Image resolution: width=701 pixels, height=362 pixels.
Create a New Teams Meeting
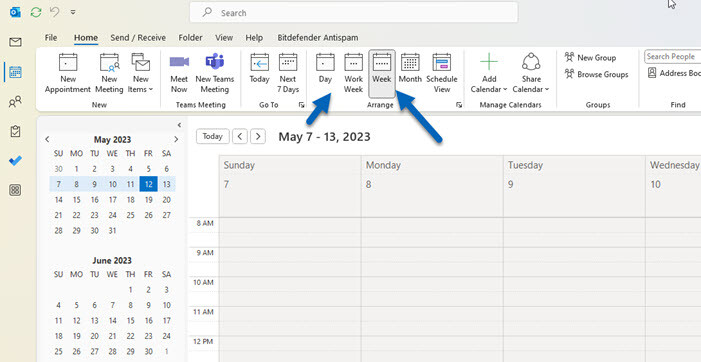(x=215, y=73)
